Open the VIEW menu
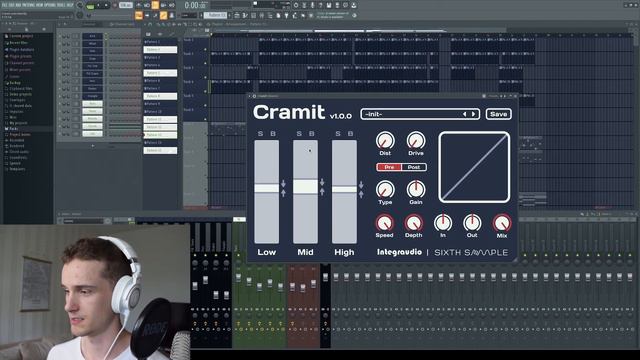The height and width of the screenshot is (360, 640). [40, 5]
